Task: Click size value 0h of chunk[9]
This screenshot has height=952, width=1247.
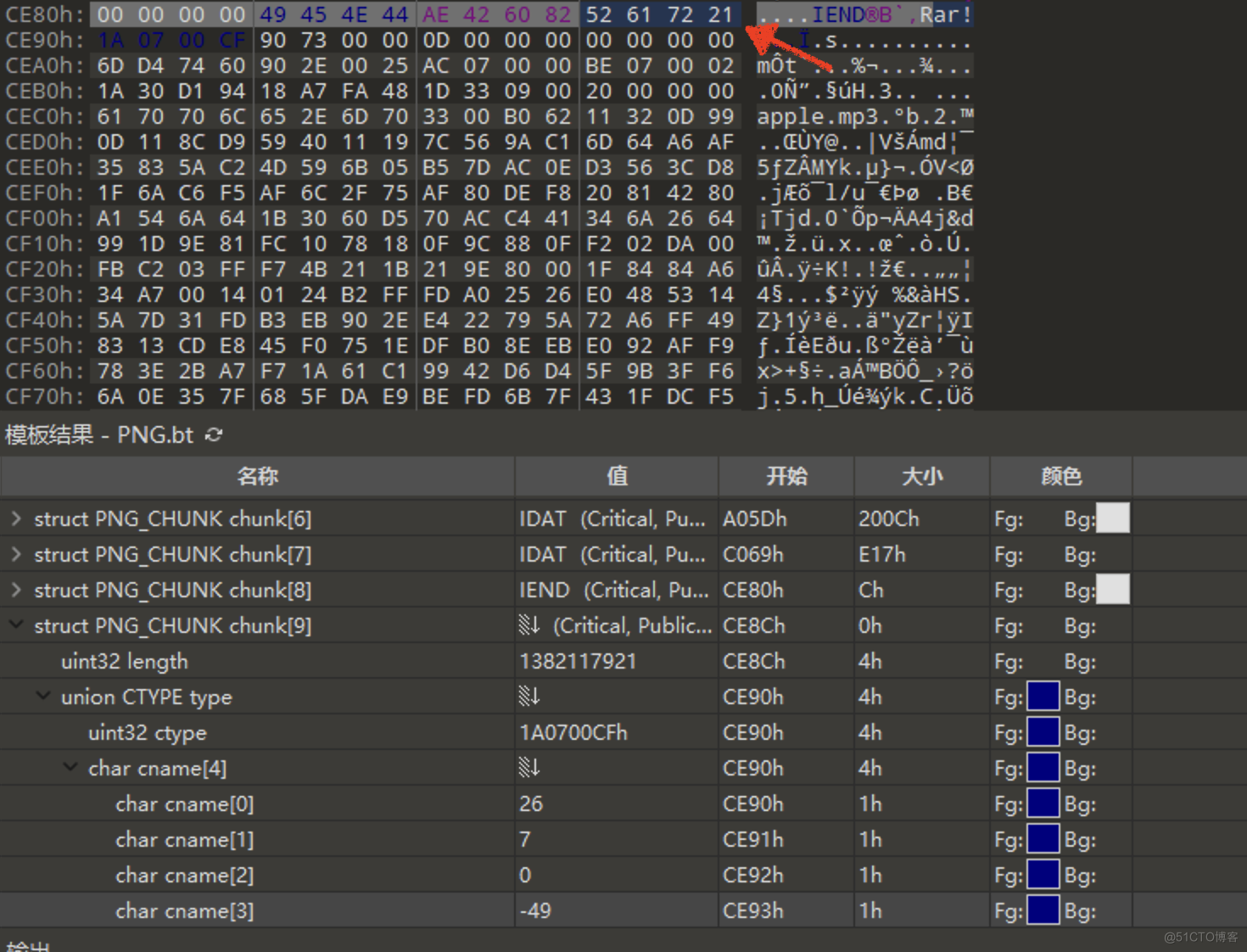Action: 870,625
